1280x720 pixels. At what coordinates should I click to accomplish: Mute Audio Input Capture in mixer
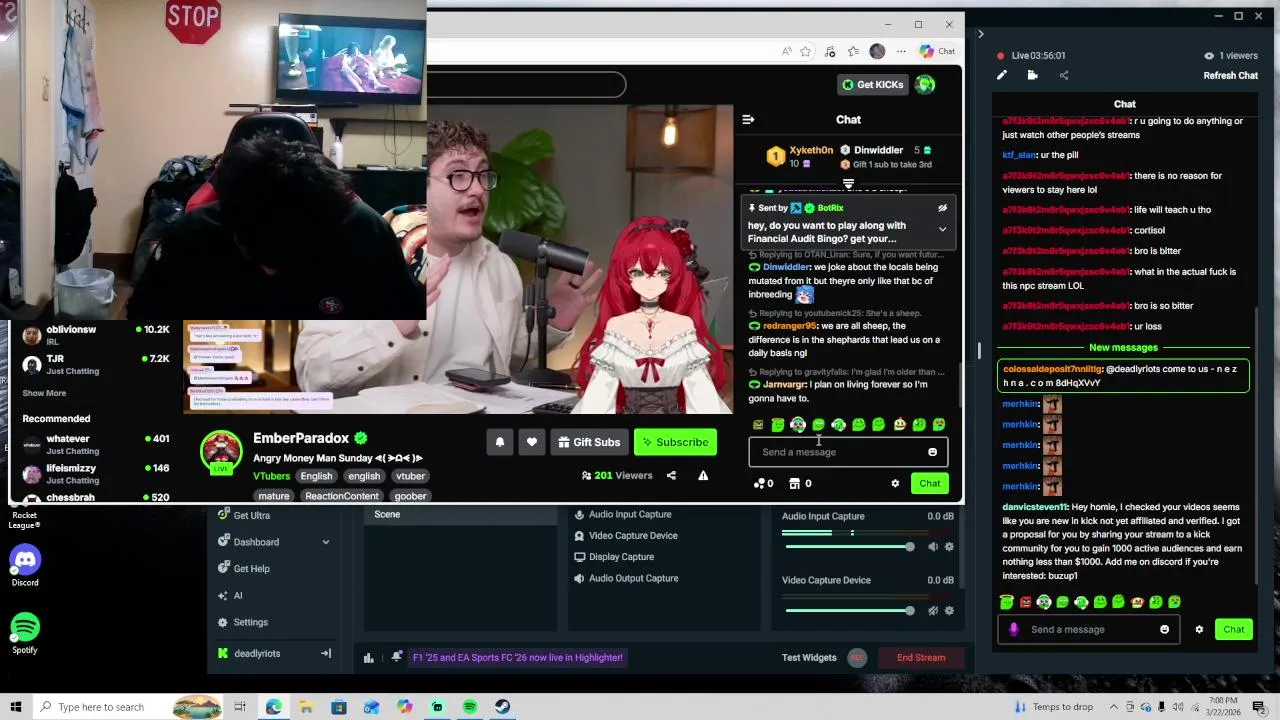(x=933, y=547)
